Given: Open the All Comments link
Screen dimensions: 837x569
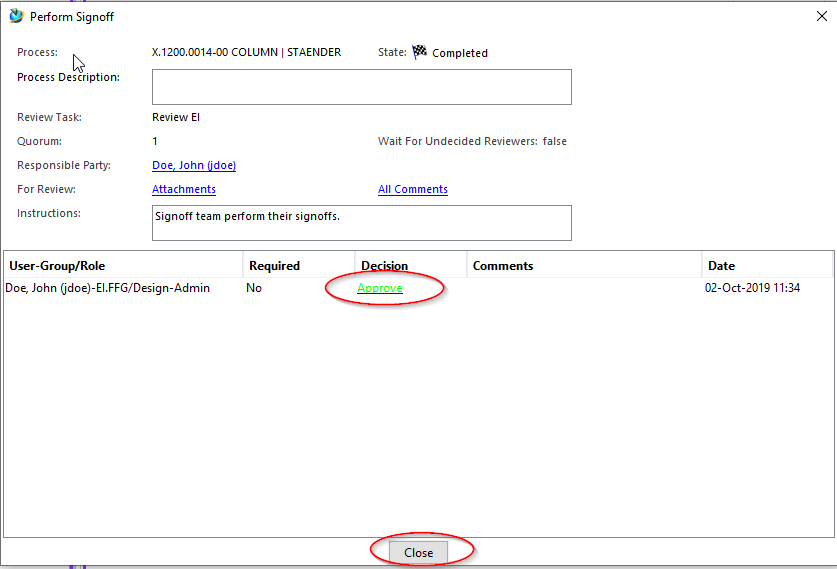Looking at the screenshot, I should pyautogui.click(x=412, y=189).
